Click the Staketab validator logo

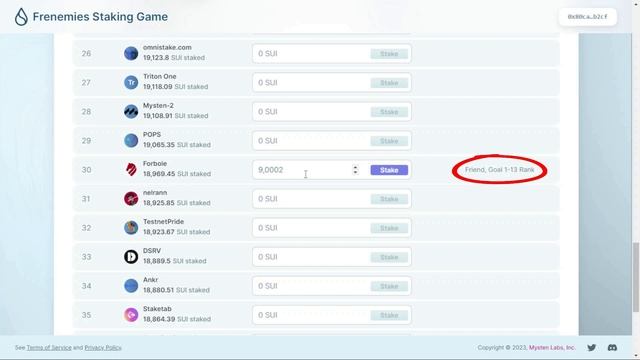pos(131,315)
